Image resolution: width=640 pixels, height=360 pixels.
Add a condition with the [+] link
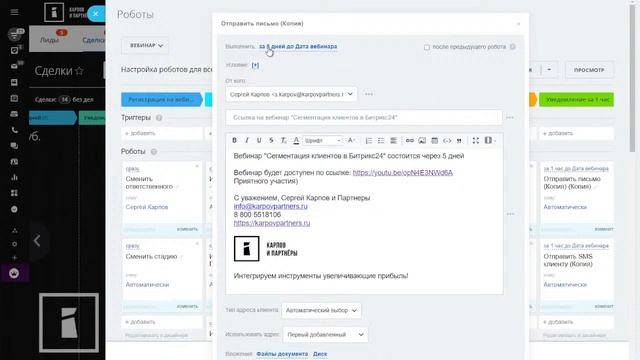click(x=255, y=65)
